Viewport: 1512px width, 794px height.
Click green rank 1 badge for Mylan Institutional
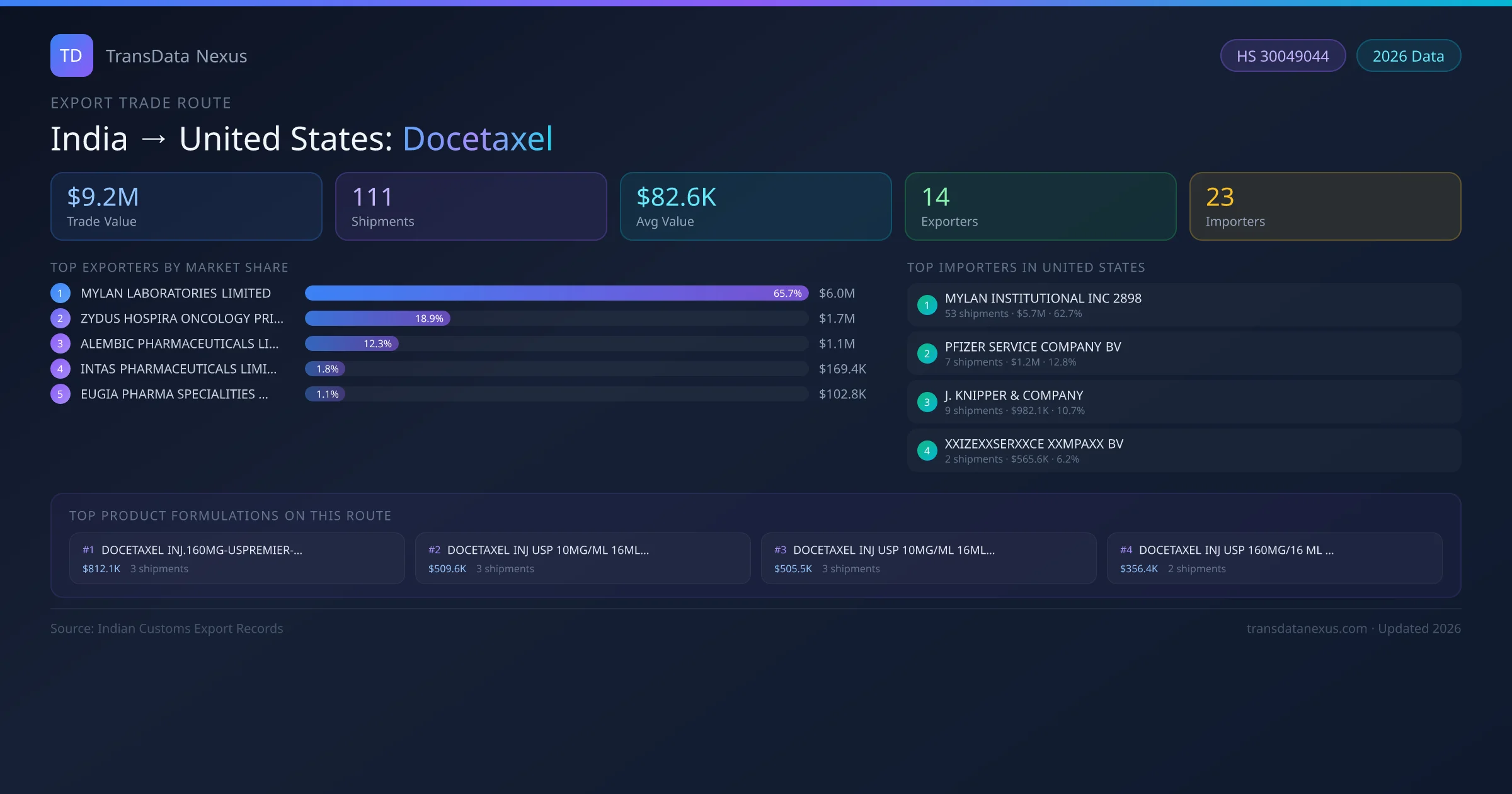[x=927, y=305]
